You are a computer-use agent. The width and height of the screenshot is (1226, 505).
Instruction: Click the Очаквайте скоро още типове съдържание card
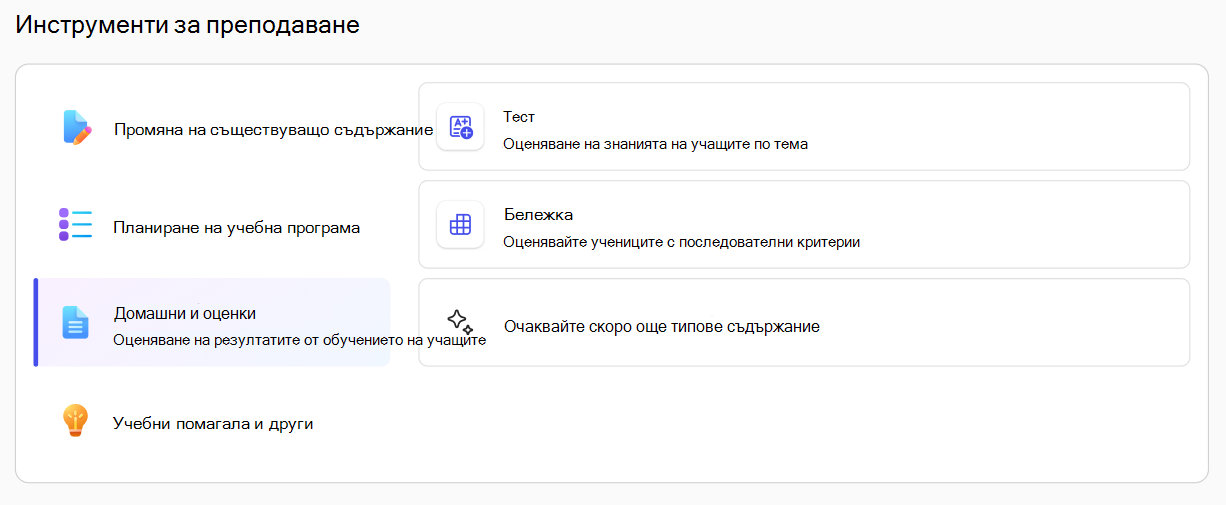click(804, 322)
